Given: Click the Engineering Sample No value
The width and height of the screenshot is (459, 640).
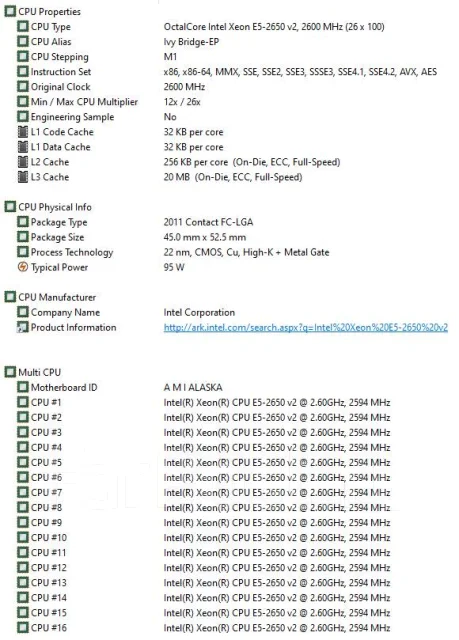Looking at the screenshot, I should coord(170,117).
